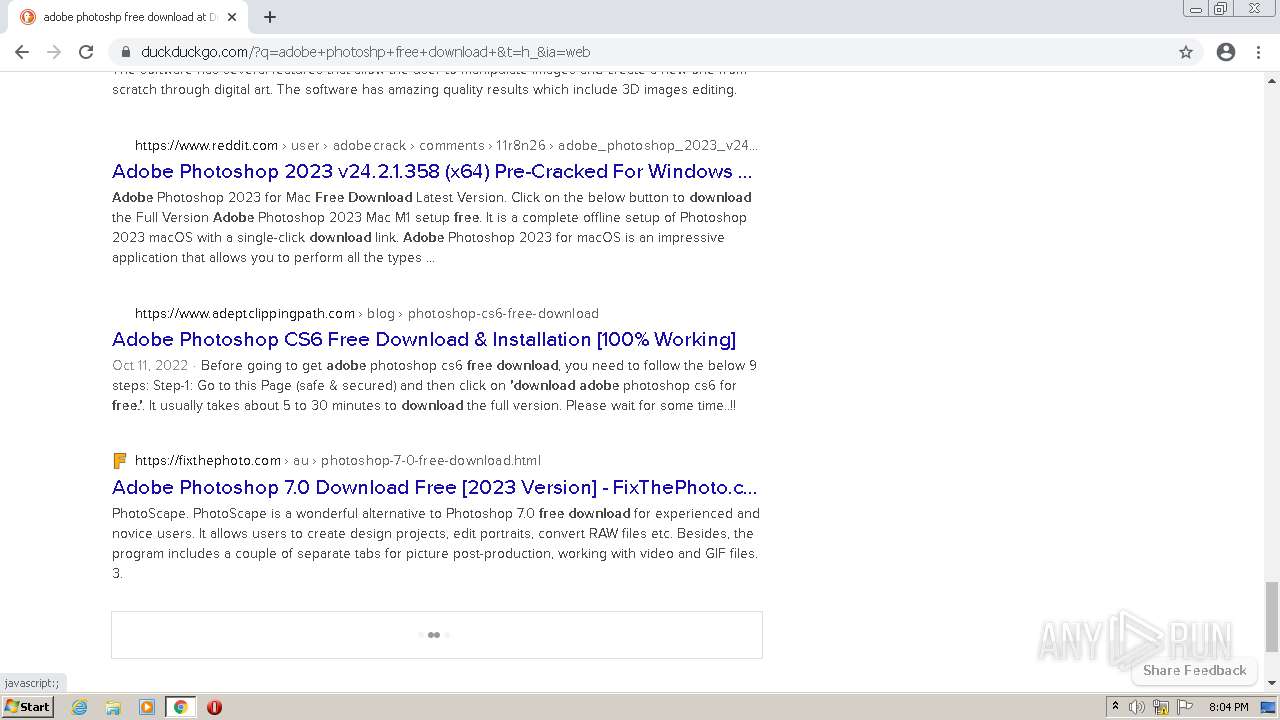Image resolution: width=1280 pixels, height=720 pixels.
Task: Open a new browser tab
Action: [270, 17]
